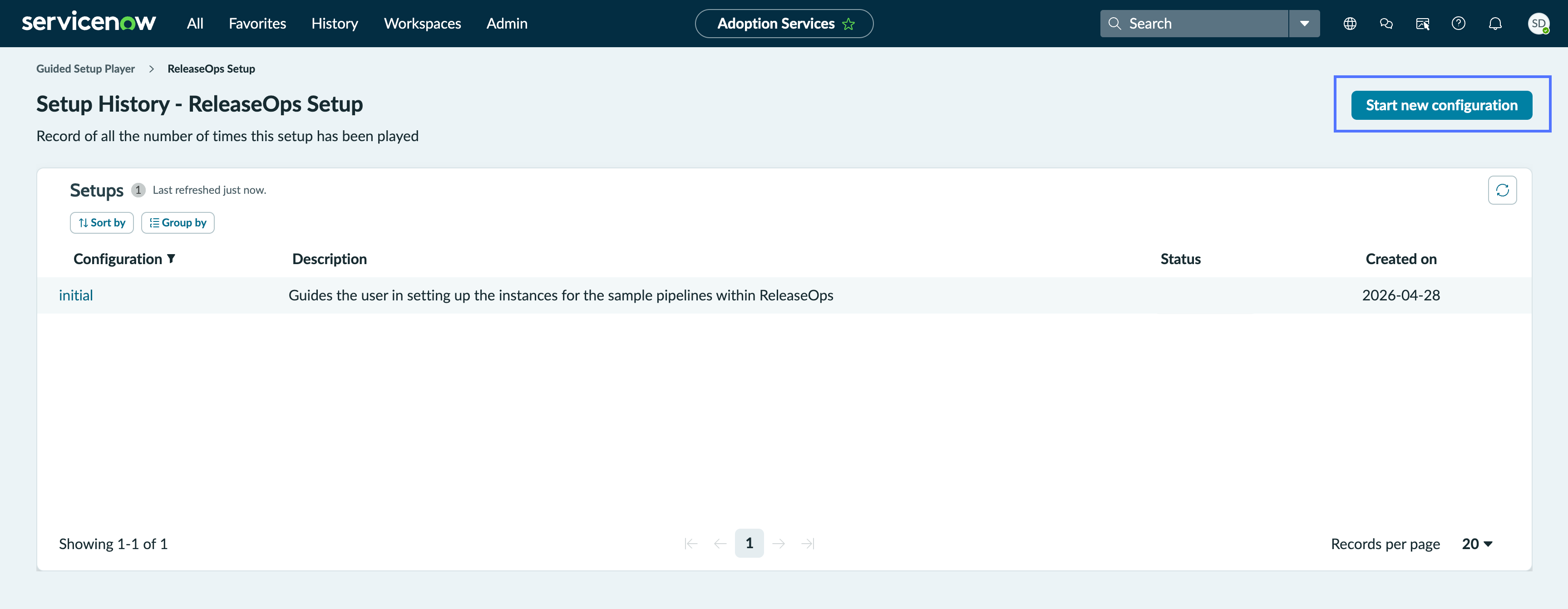The image size is (1568, 609).
Task: Click the Guides the user description cell
Action: [561, 296]
